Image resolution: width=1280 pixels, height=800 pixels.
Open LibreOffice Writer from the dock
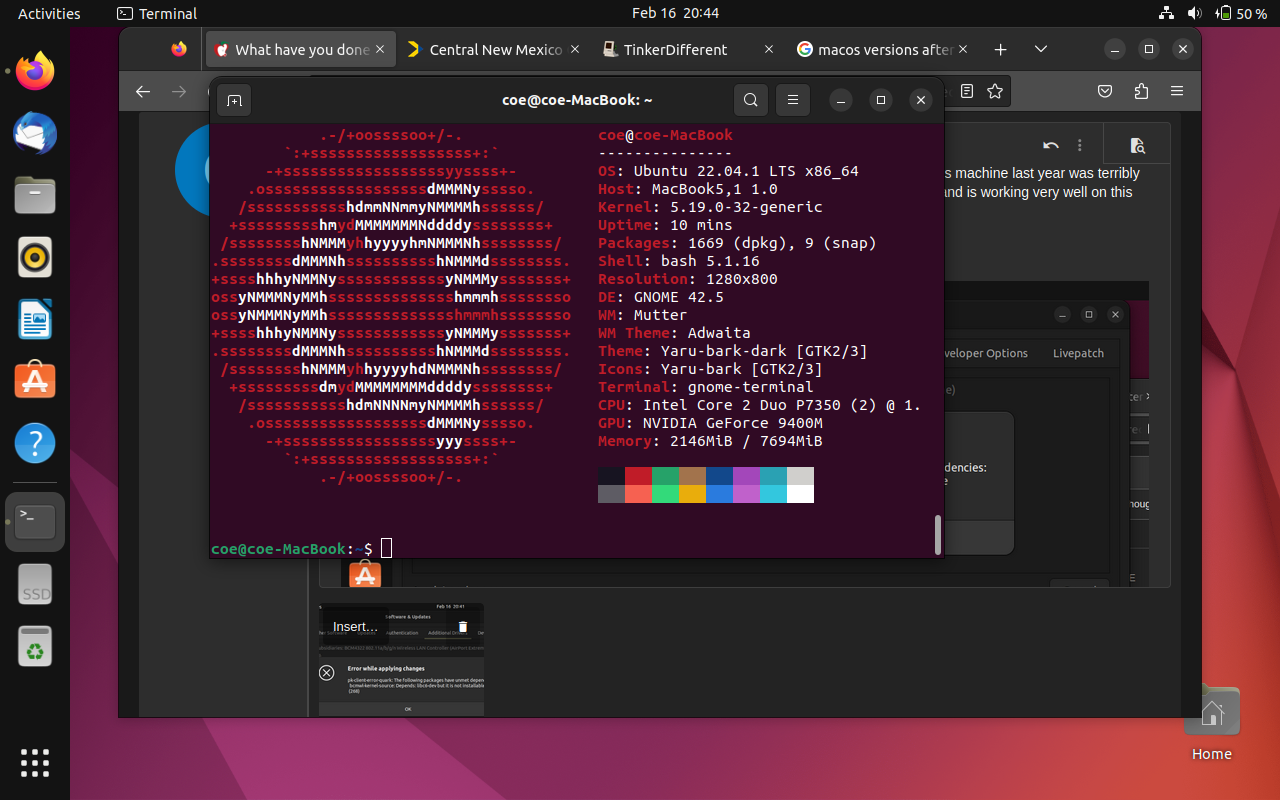click(35, 319)
